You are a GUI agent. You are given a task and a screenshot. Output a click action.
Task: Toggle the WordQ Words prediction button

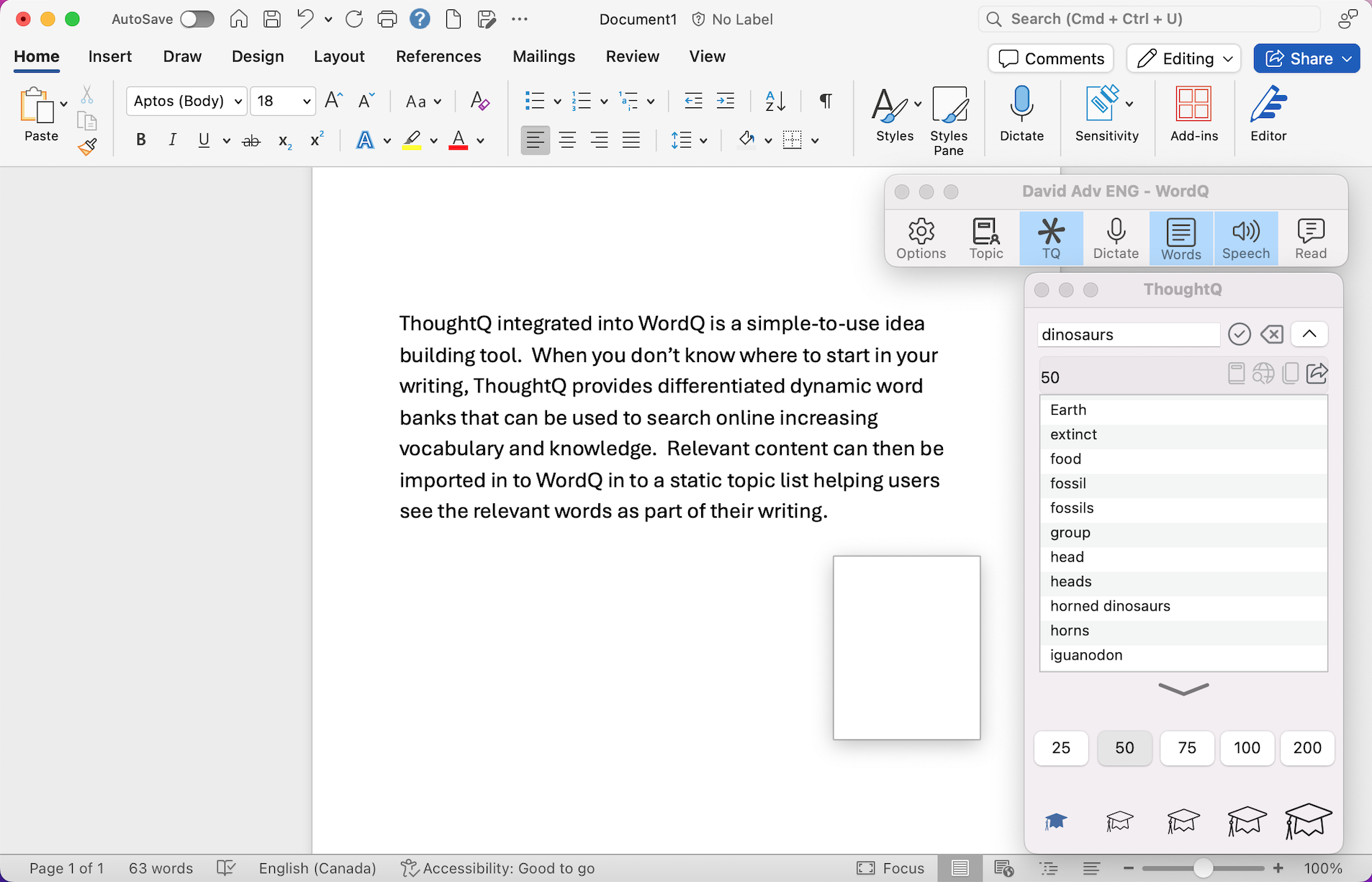coord(1181,238)
